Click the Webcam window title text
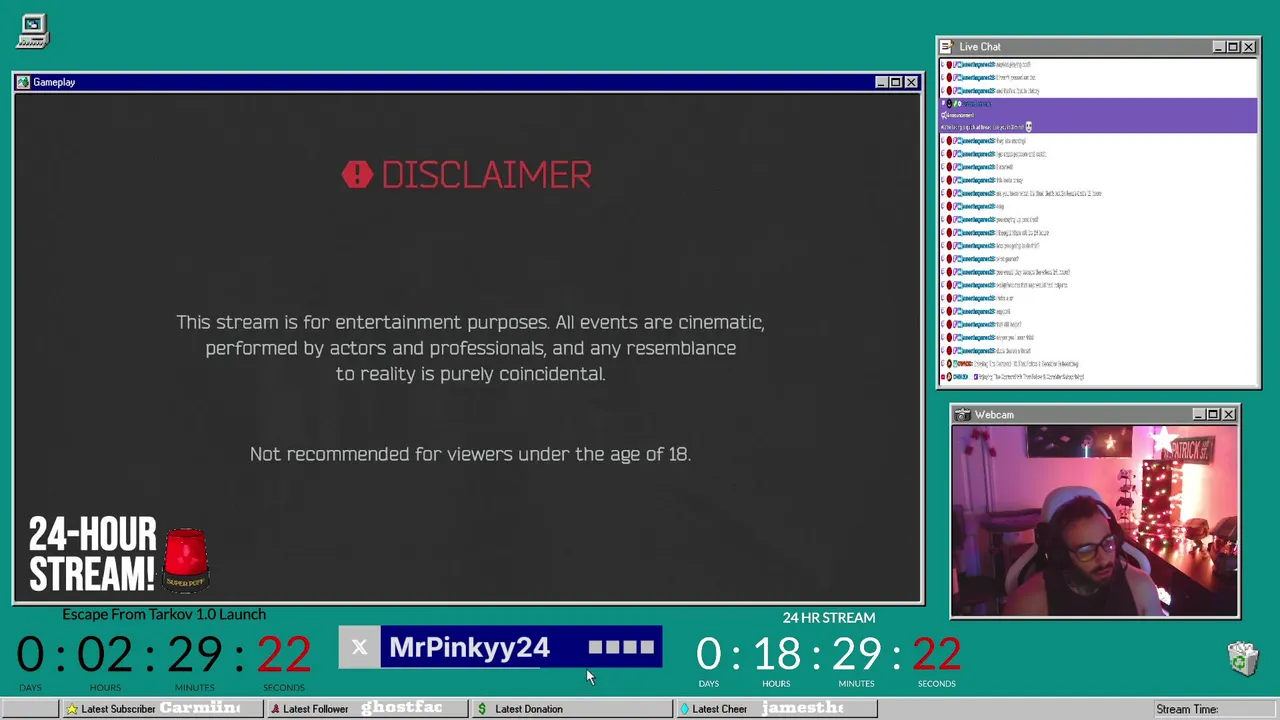The height and width of the screenshot is (720, 1280). tap(994, 415)
